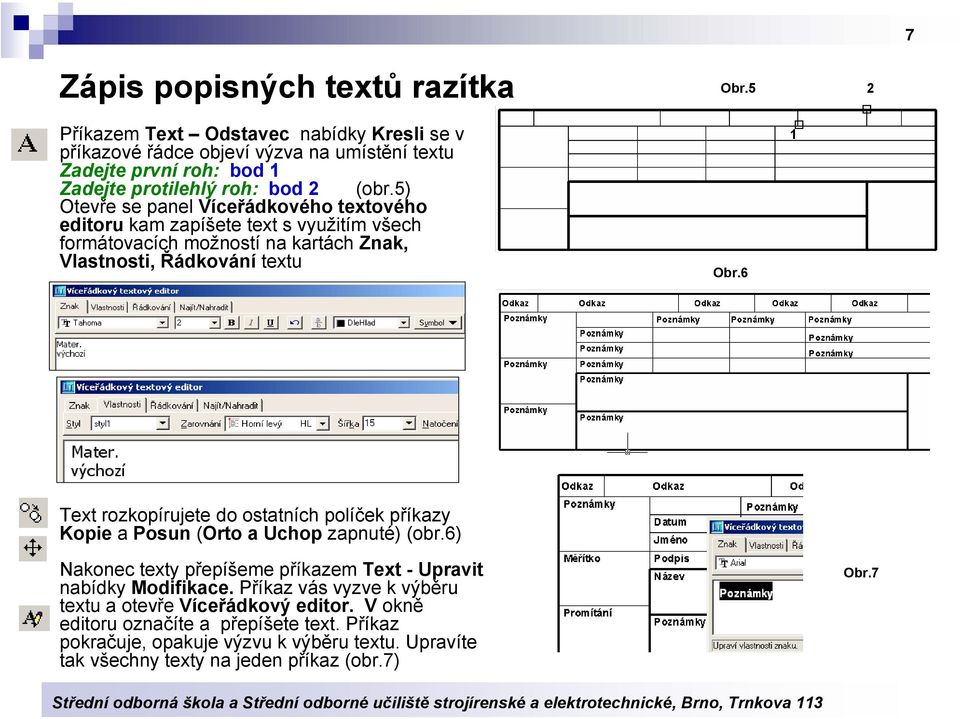Open the text height dropdown showing 2

point(214,323)
